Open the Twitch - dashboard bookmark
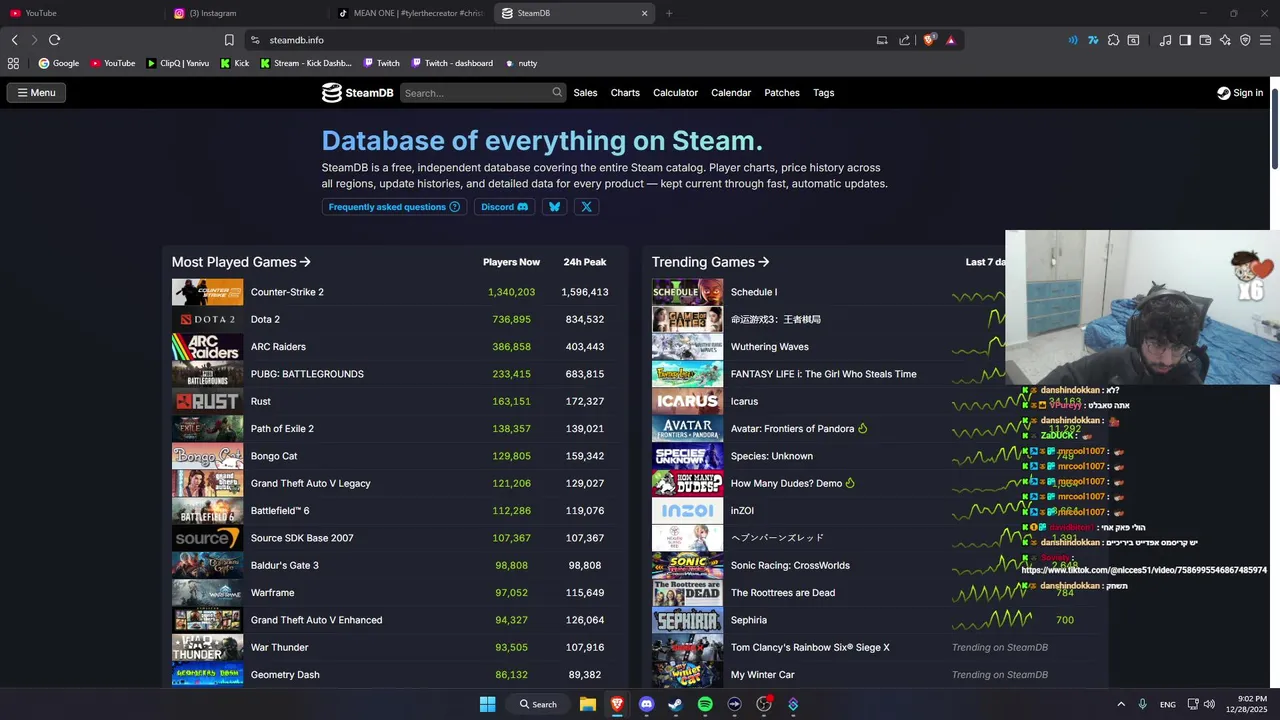1280x720 pixels. pyautogui.click(x=452, y=63)
